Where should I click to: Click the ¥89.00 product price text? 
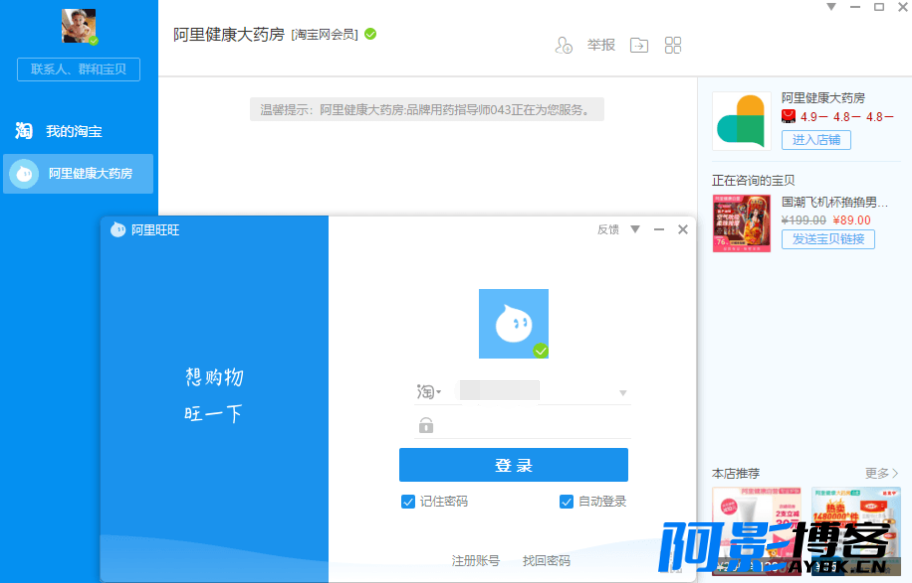click(x=852, y=221)
